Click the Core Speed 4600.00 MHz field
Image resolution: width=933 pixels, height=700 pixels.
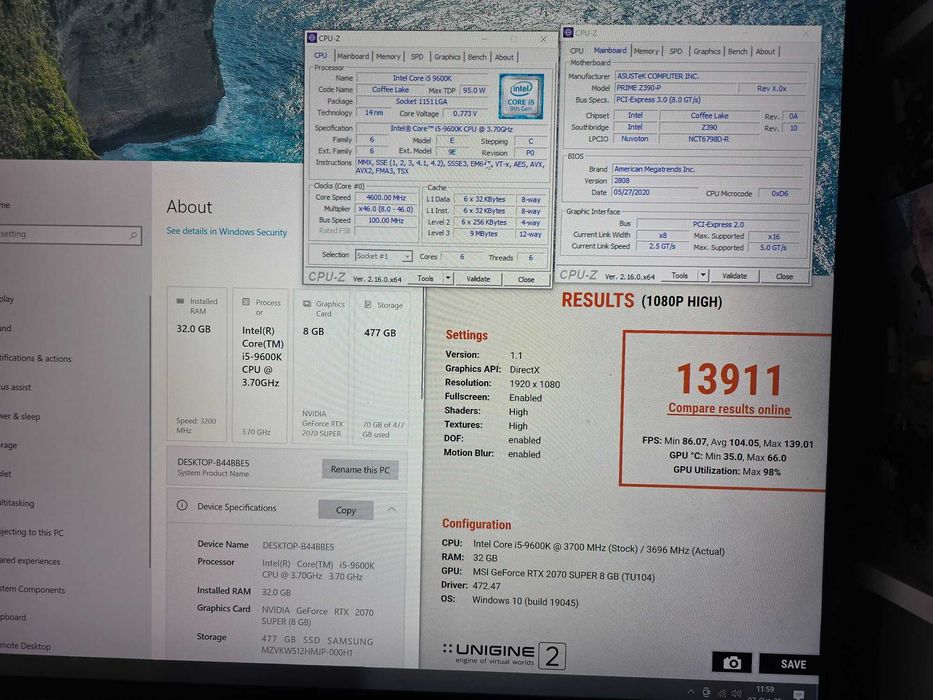click(385, 197)
